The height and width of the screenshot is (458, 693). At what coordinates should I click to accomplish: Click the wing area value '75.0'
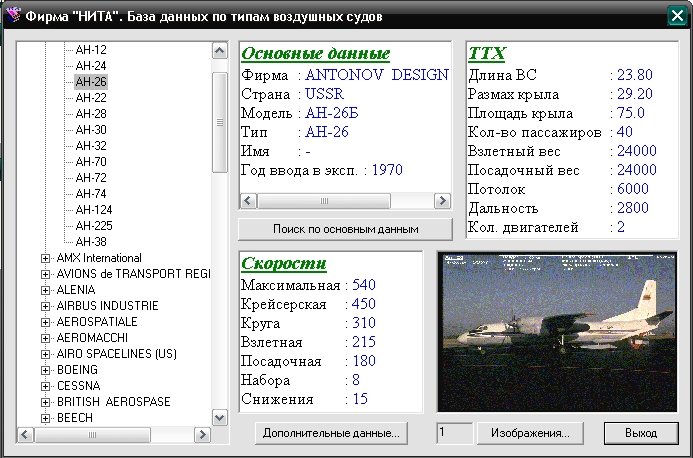click(631, 113)
